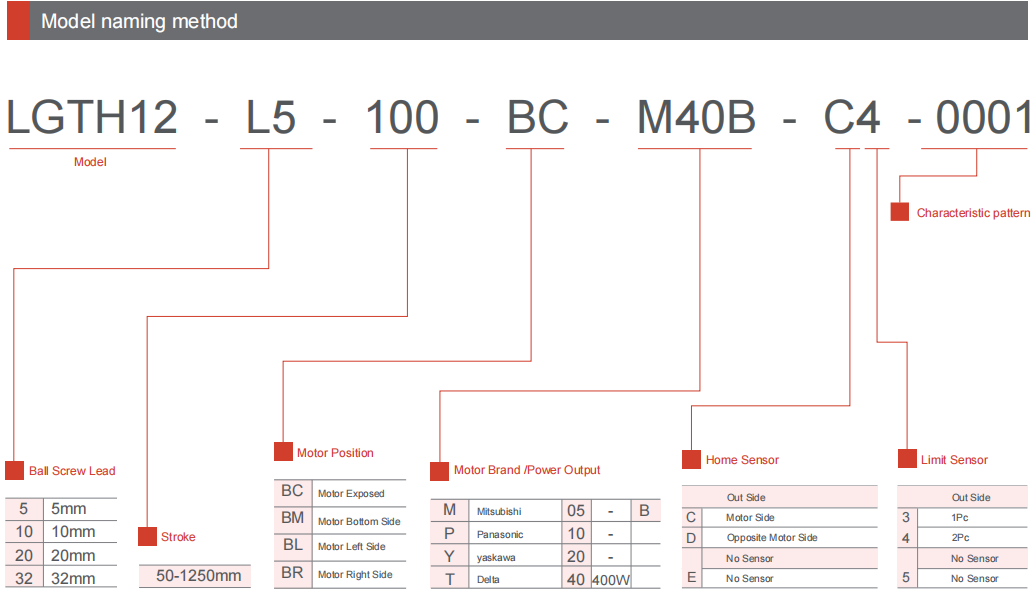Click the red block in the title header
The height and width of the screenshot is (605, 1034).
(x=18, y=21)
